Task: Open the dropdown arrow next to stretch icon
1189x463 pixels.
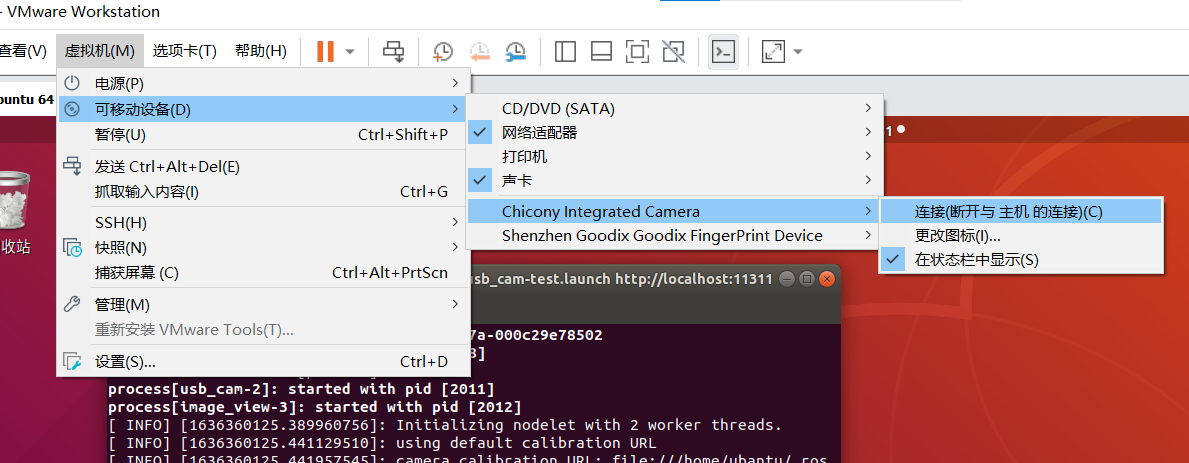Action: (x=798, y=52)
